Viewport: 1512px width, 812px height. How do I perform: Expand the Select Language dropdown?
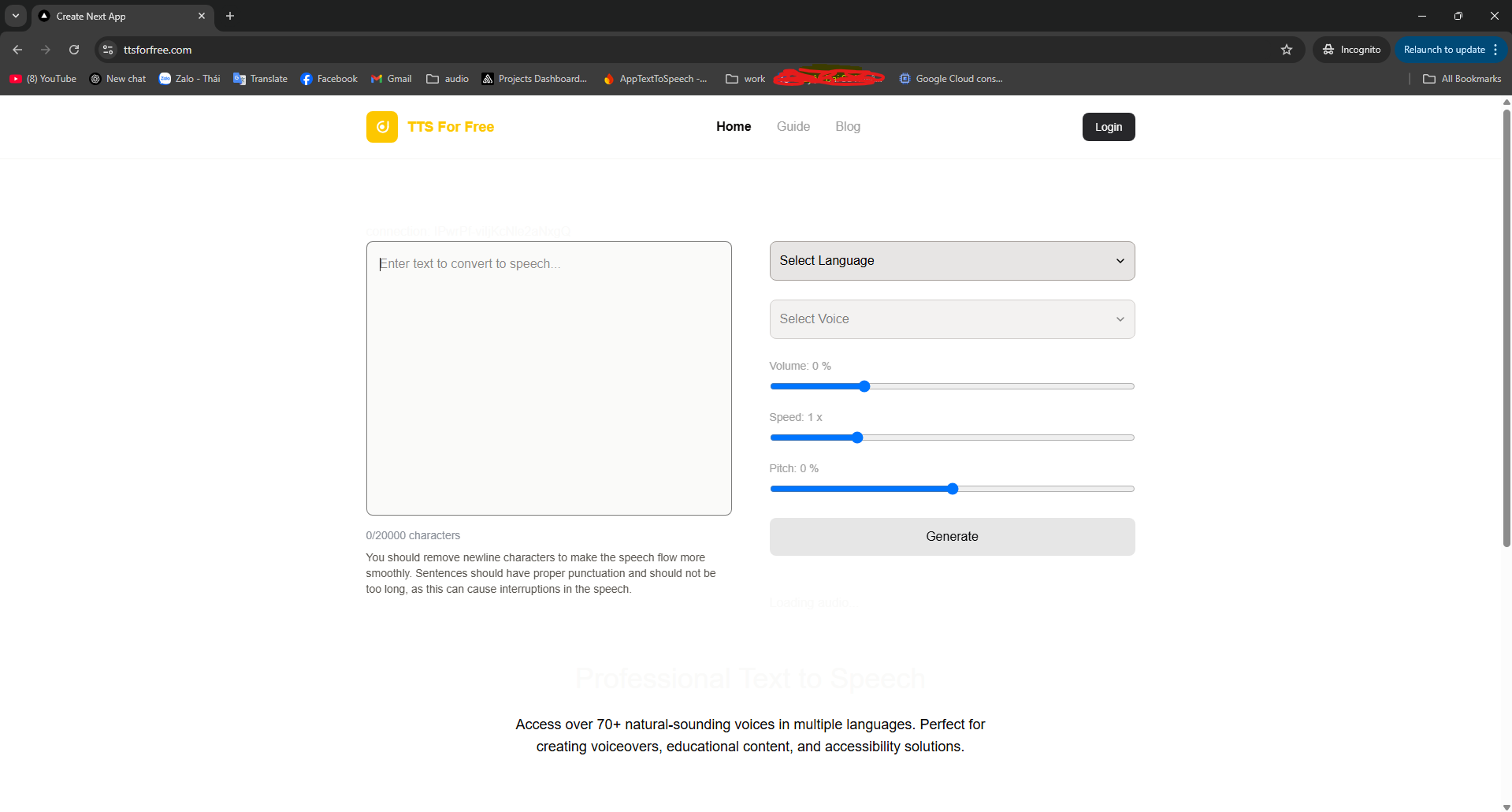(952, 261)
